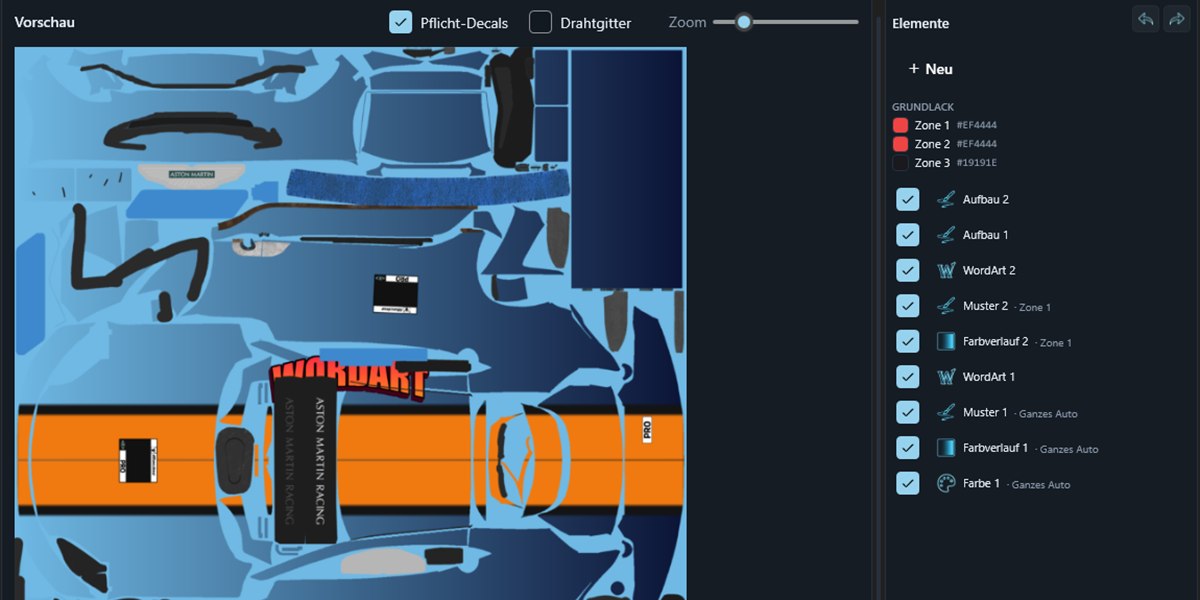Uncheck visibility of Aufbau 2
This screenshot has width=1200, height=600.
point(907,199)
